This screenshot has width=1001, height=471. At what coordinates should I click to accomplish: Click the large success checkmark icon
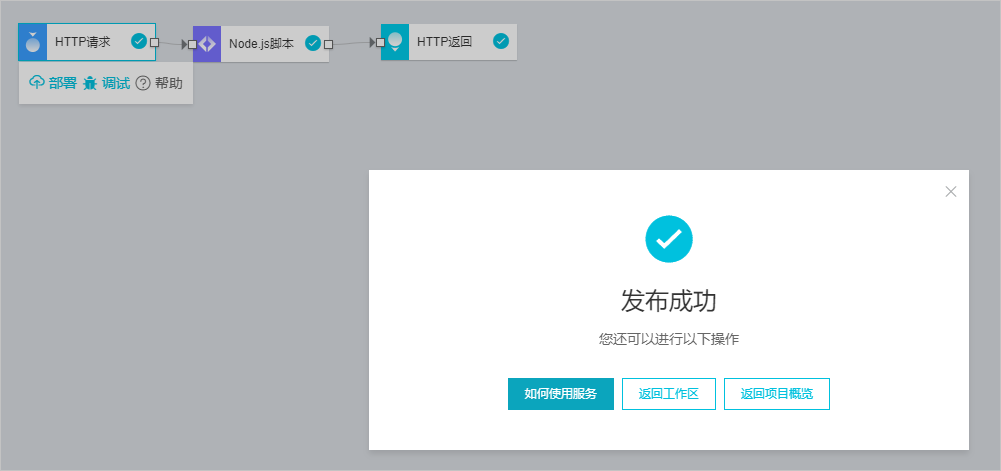[x=668, y=239]
